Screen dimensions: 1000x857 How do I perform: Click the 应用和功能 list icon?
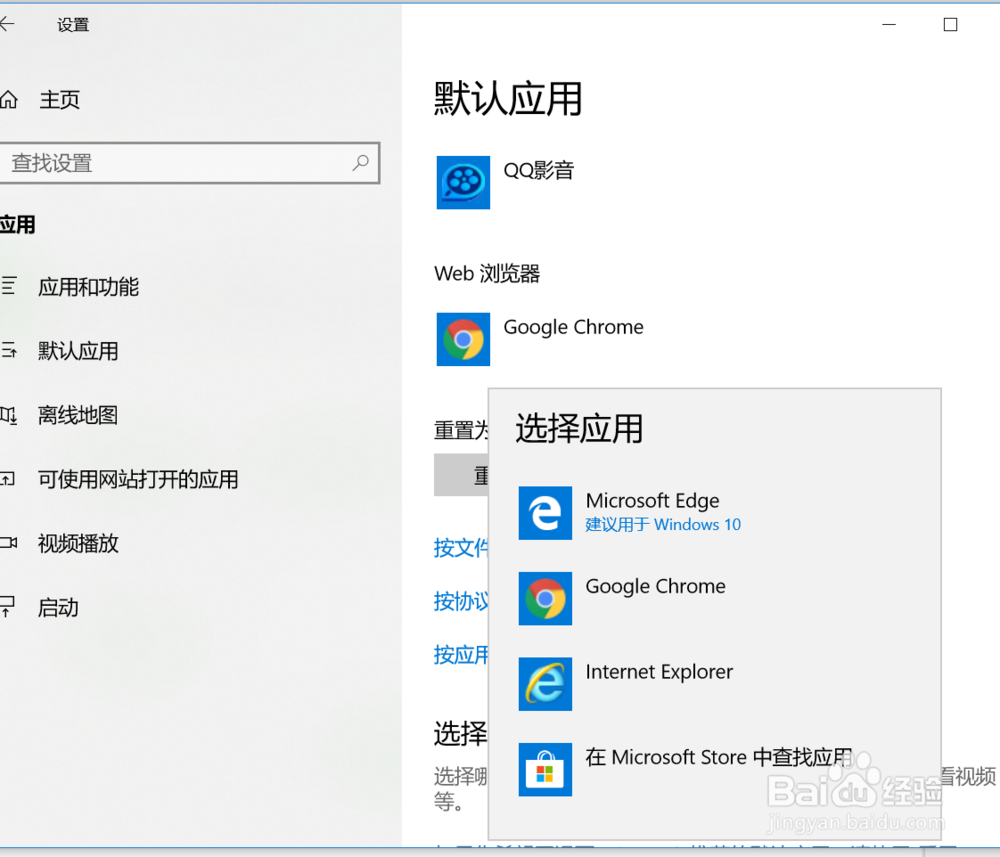click(x=8, y=286)
